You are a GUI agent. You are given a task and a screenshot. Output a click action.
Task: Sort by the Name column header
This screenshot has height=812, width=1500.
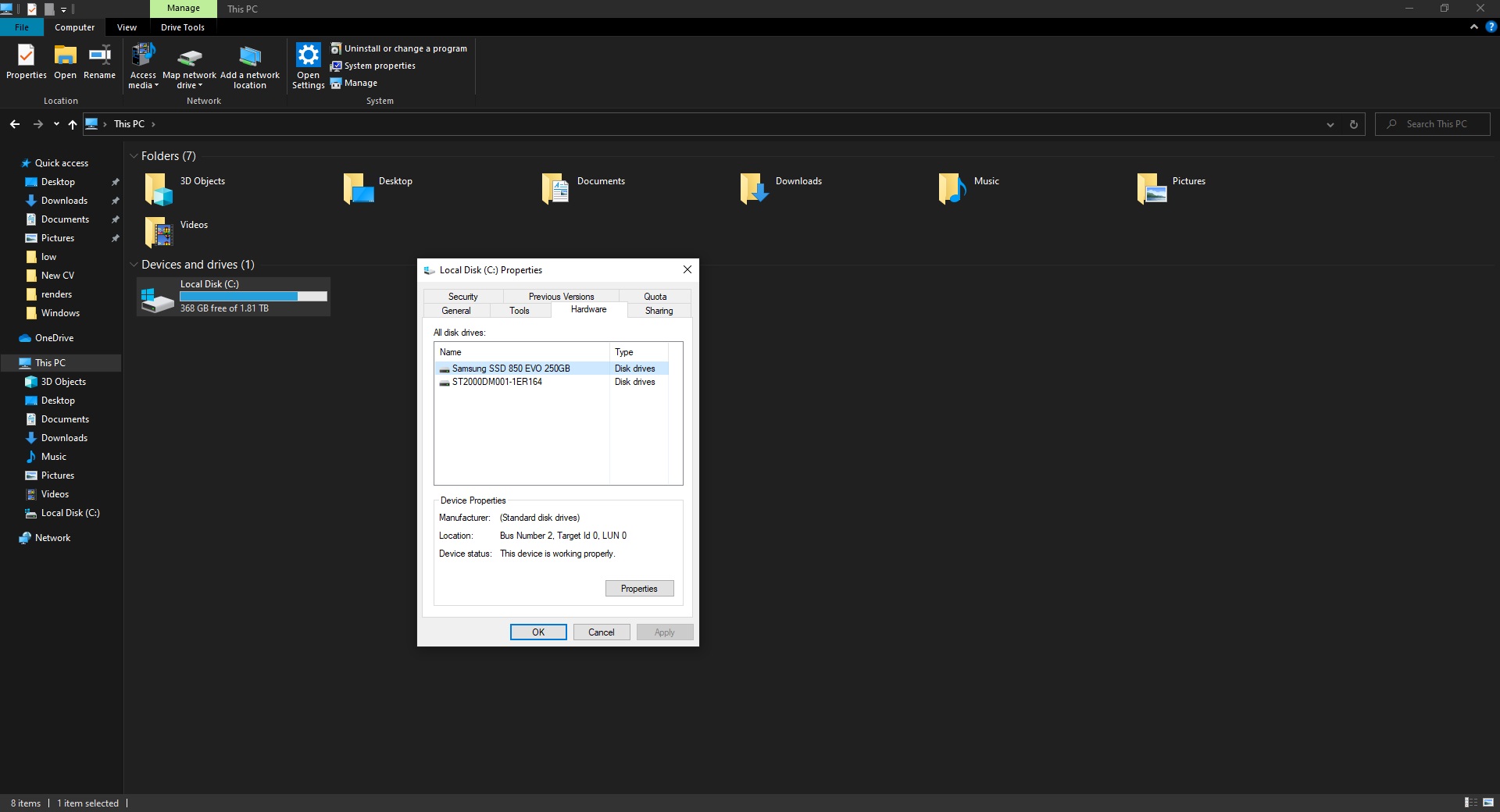click(522, 352)
